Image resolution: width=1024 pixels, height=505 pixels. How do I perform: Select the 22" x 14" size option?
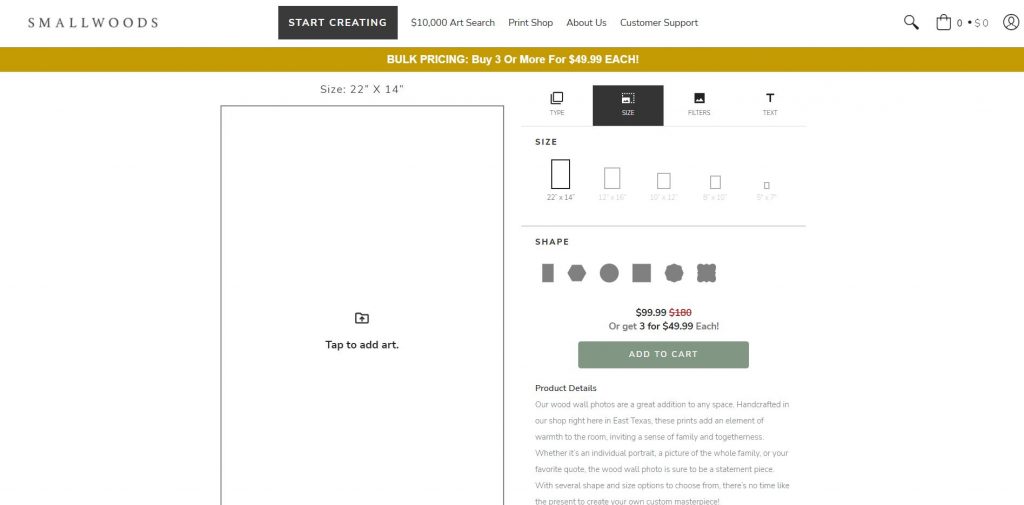(x=560, y=180)
